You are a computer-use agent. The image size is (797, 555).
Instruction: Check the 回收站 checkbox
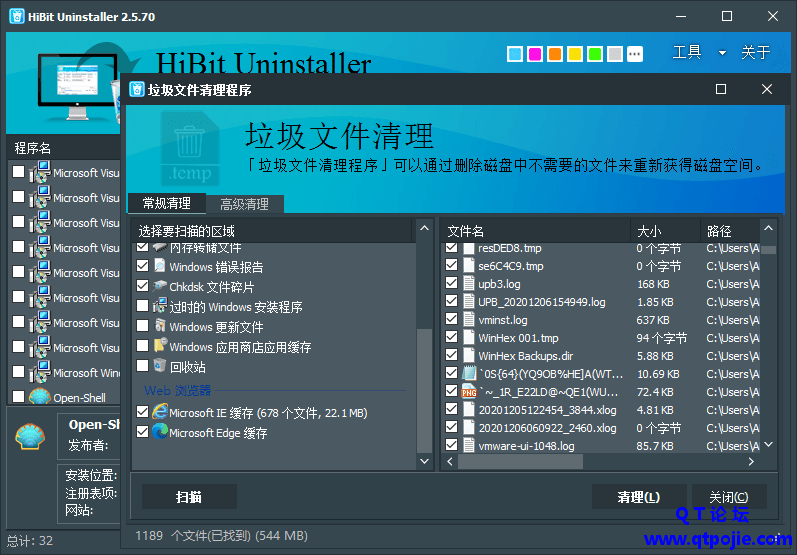pos(143,366)
